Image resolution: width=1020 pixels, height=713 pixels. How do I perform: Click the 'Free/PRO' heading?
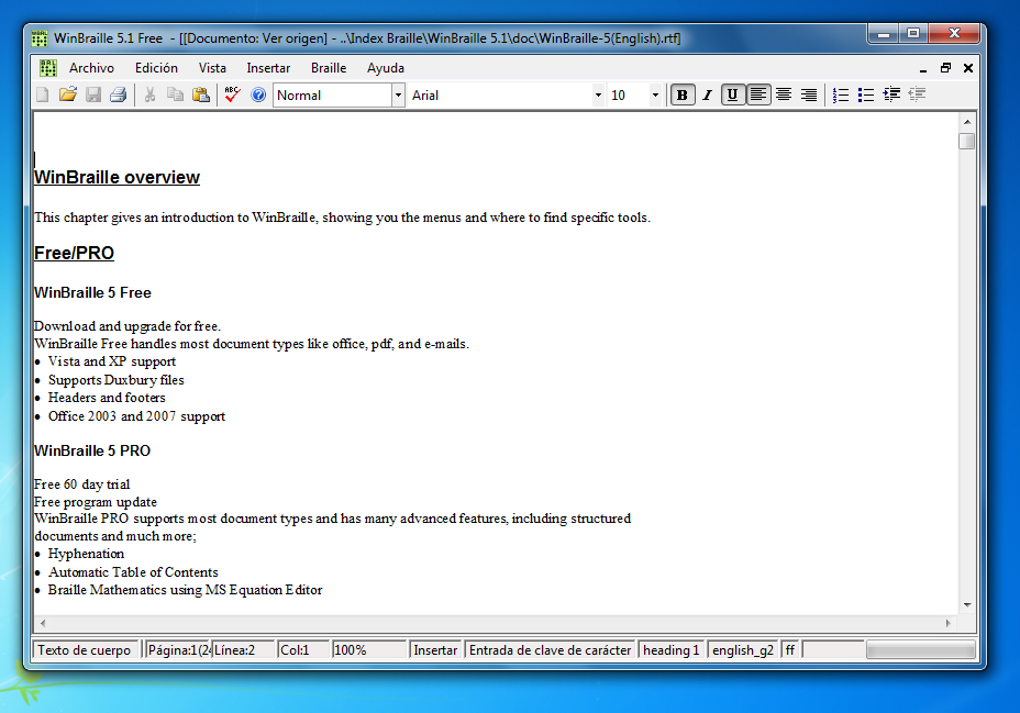click(x=74, y=253)
